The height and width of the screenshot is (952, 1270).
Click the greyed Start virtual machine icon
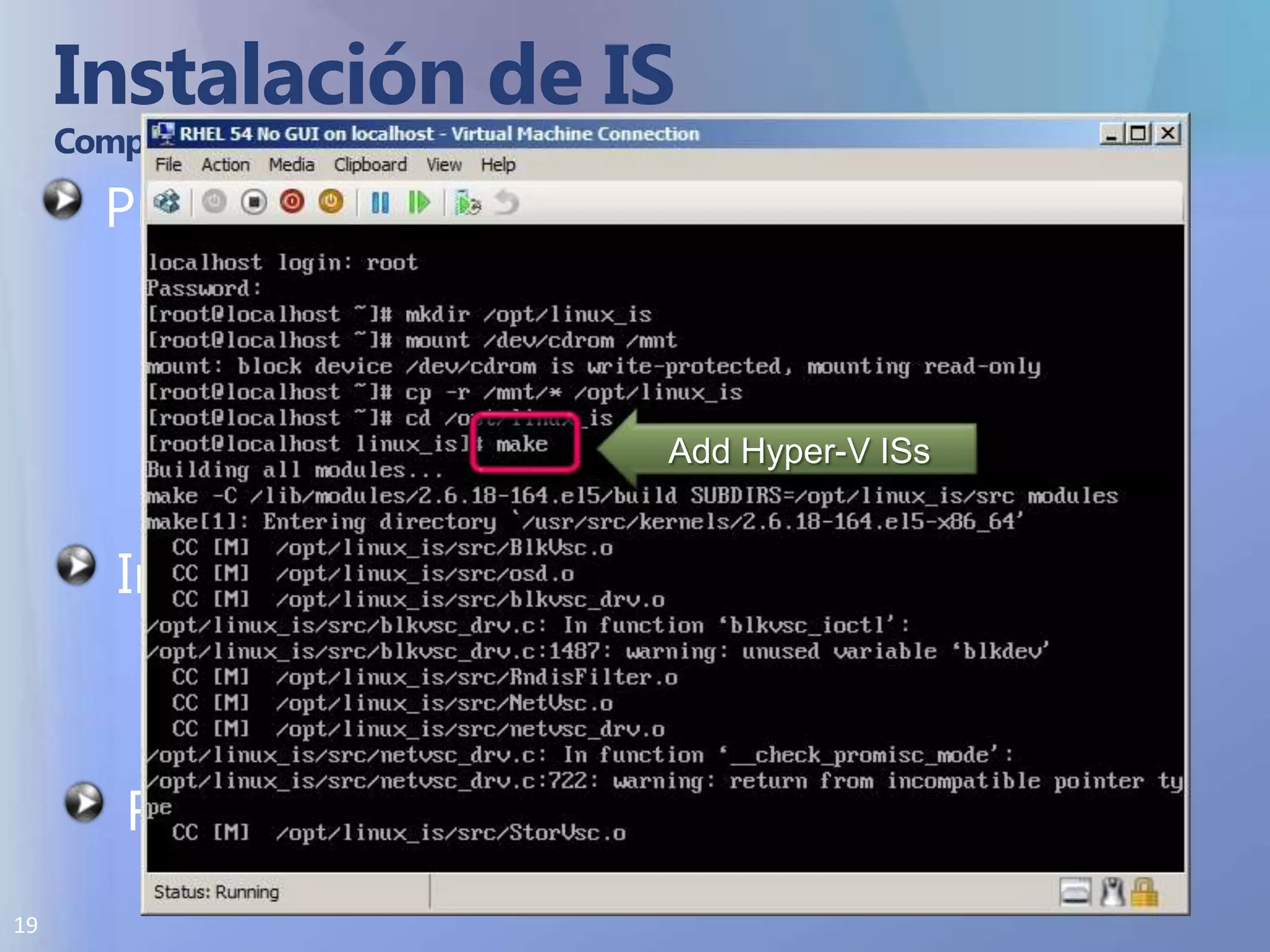pos(215,202)
